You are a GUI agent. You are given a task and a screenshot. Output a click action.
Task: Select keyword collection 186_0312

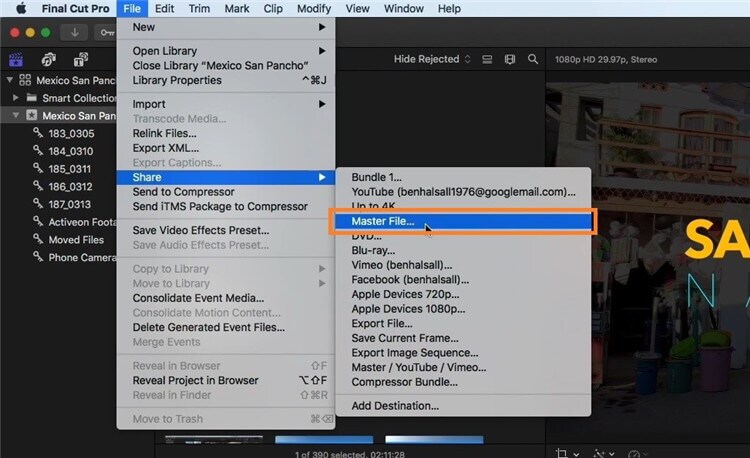tap(70, 186)
